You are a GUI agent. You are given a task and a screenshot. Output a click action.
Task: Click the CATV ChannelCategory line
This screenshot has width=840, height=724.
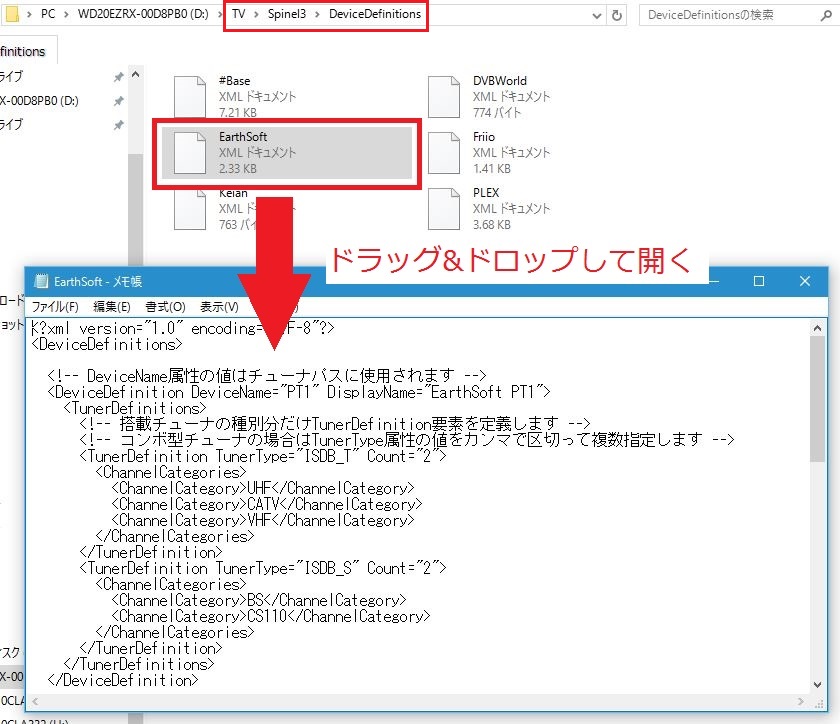point(267,504)
